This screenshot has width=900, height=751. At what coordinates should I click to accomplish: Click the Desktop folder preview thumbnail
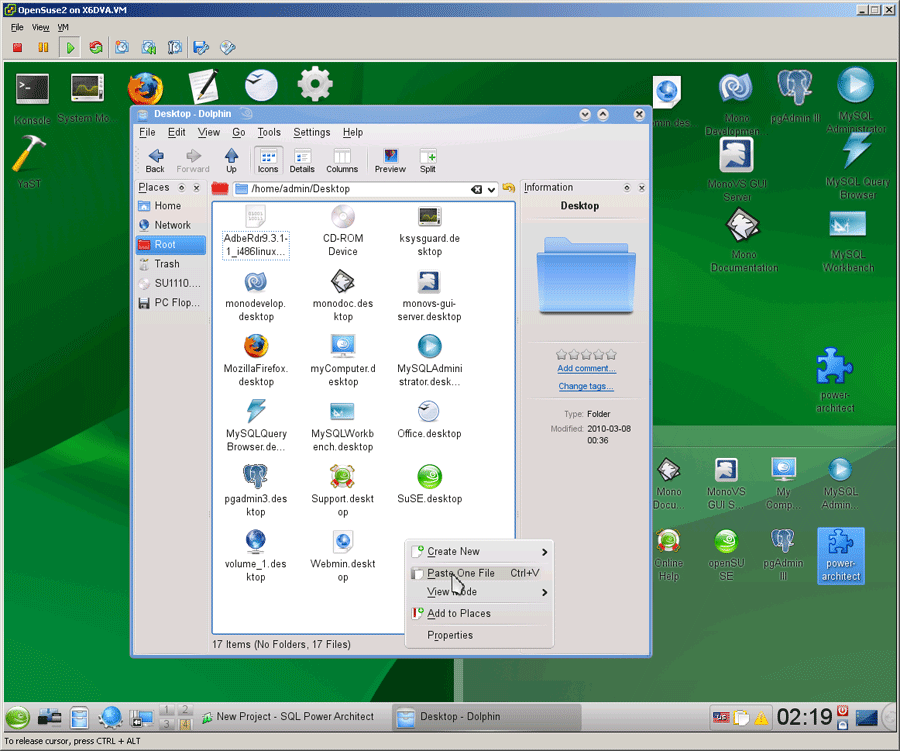[586, 276]
